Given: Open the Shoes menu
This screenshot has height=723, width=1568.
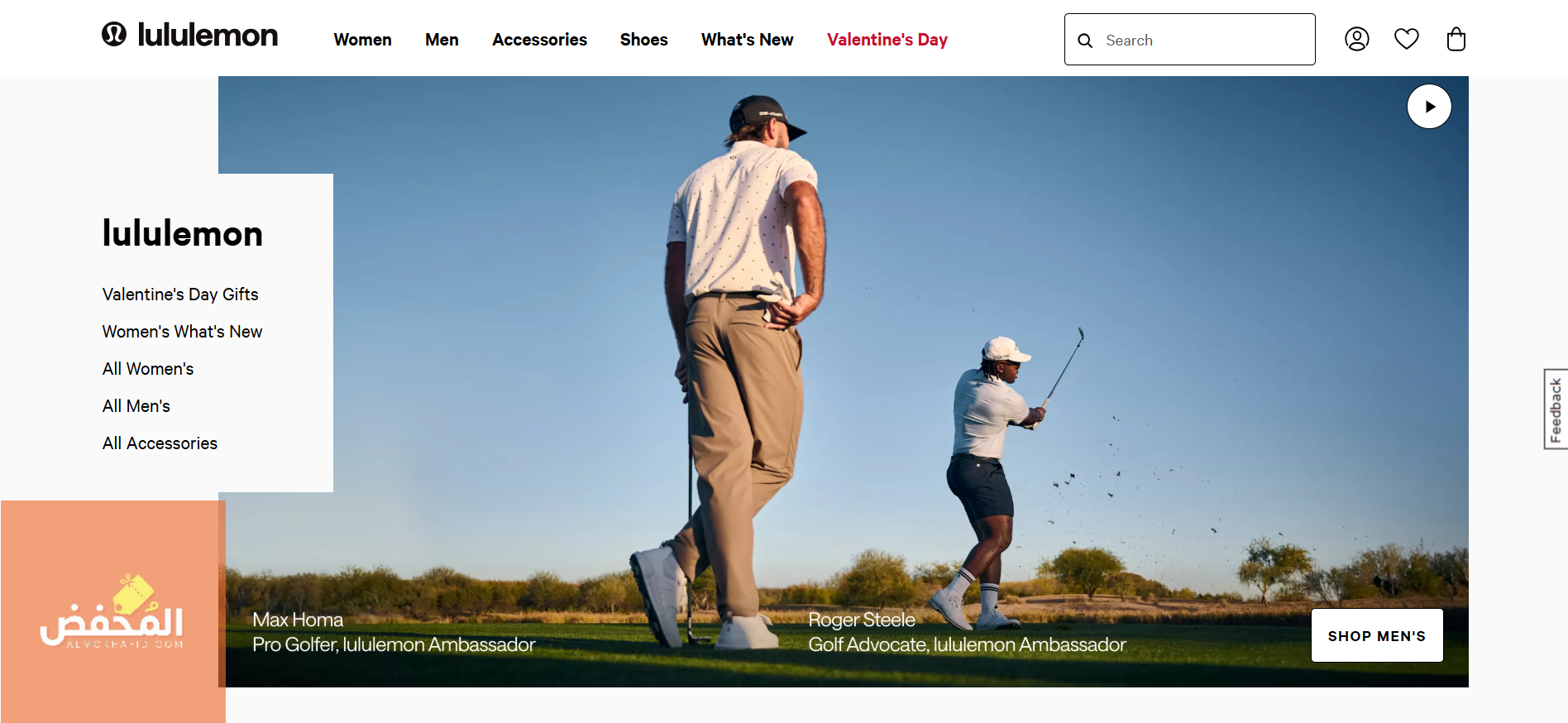Looking at the screenshot, I should pos(643,40).
